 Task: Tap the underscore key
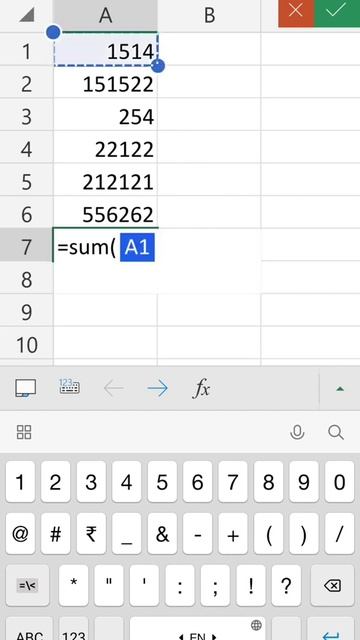tap(127, 534)
